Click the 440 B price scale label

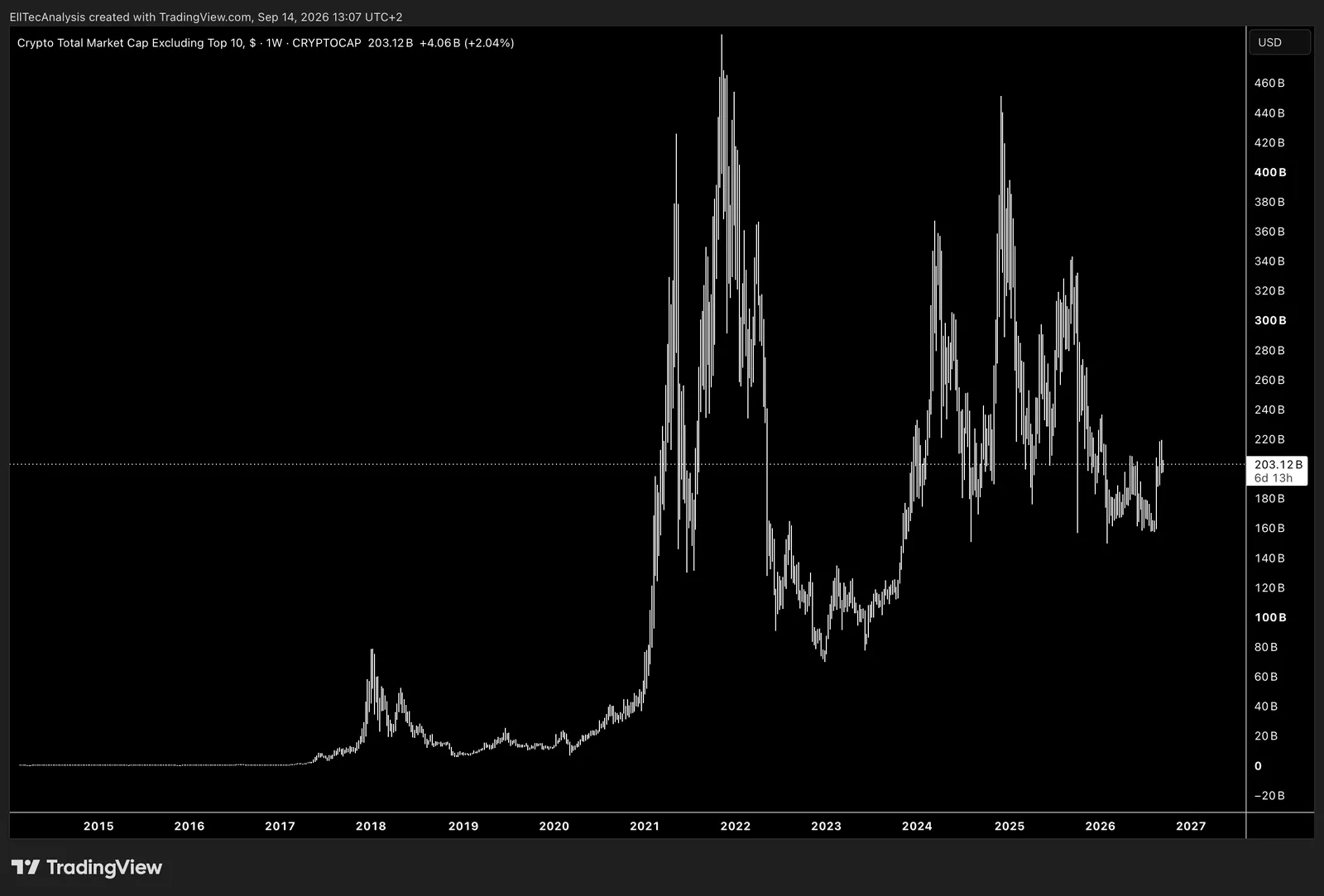1269,113
